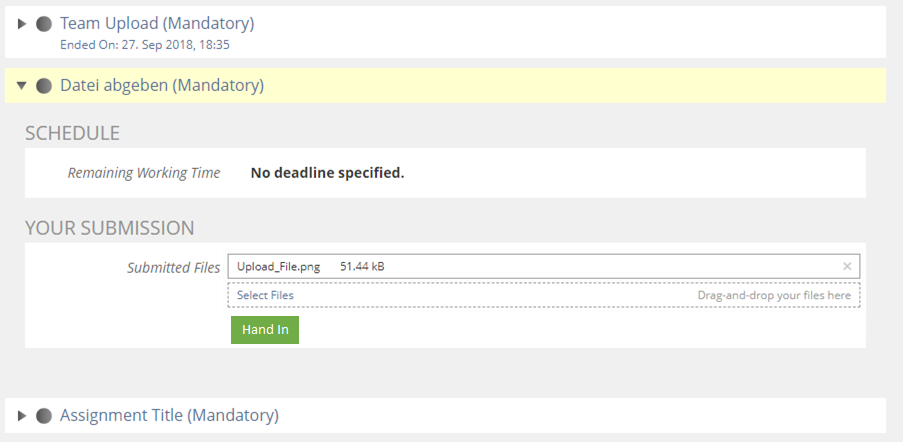Click the Remaining Working Time label

click(x=144, y=173)
